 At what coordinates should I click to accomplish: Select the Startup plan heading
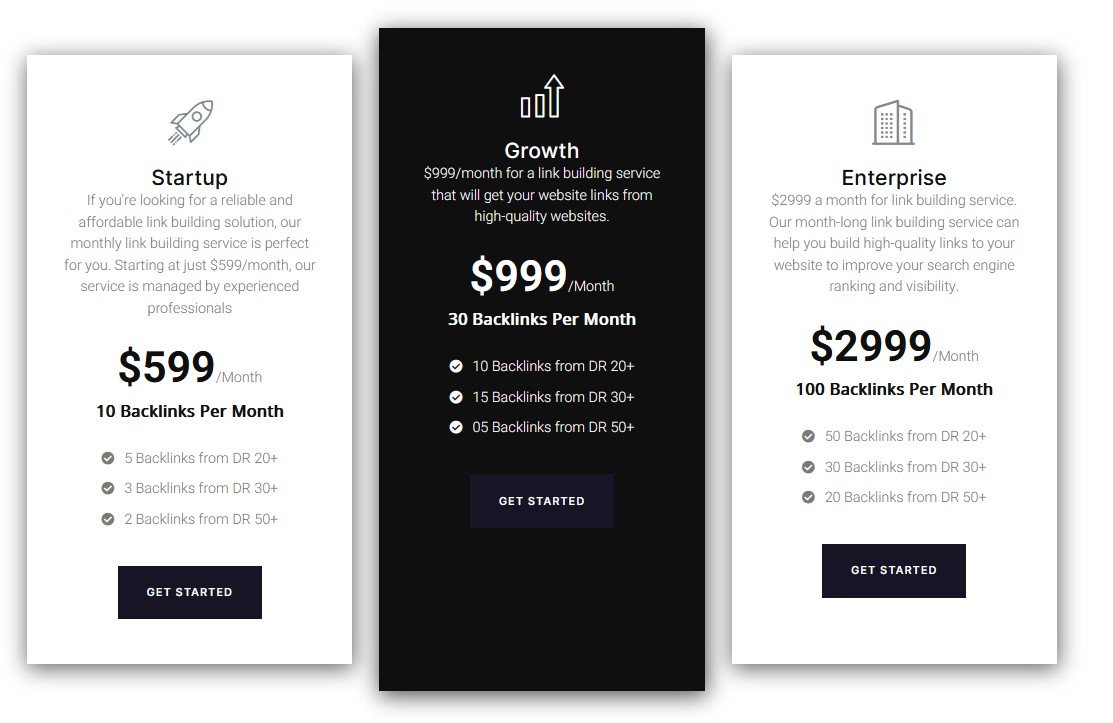coord(190,177)
